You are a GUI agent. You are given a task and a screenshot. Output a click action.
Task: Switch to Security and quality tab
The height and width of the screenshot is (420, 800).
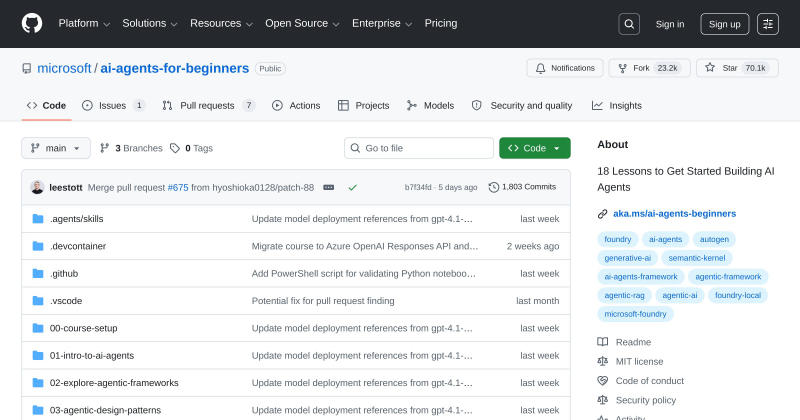[521, 106]
